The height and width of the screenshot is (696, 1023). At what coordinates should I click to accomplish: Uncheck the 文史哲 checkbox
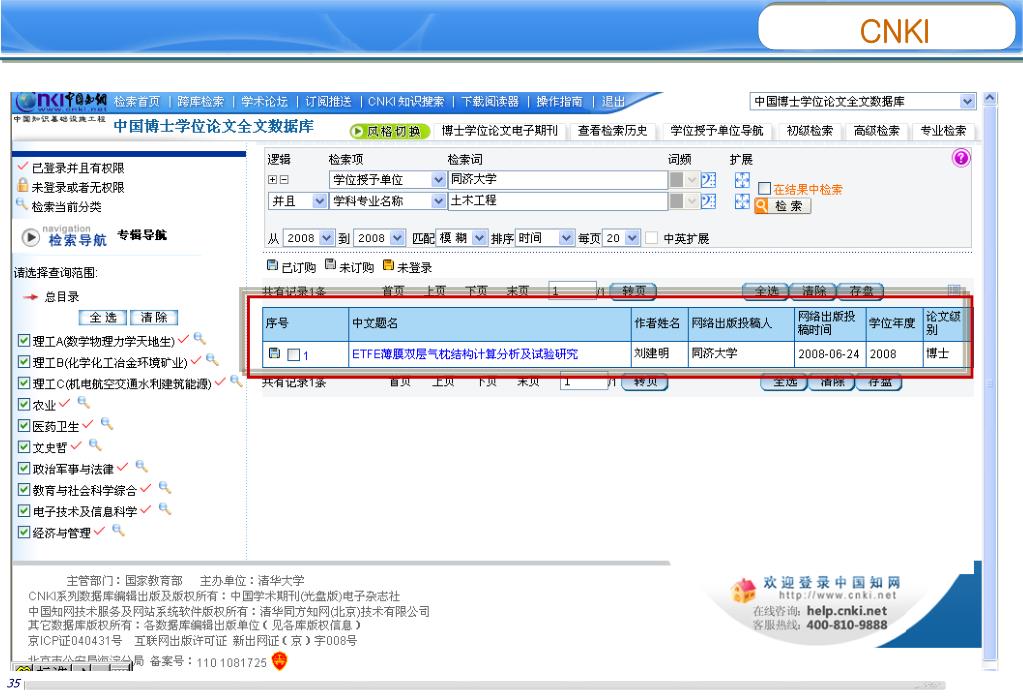tap(23, 447)
